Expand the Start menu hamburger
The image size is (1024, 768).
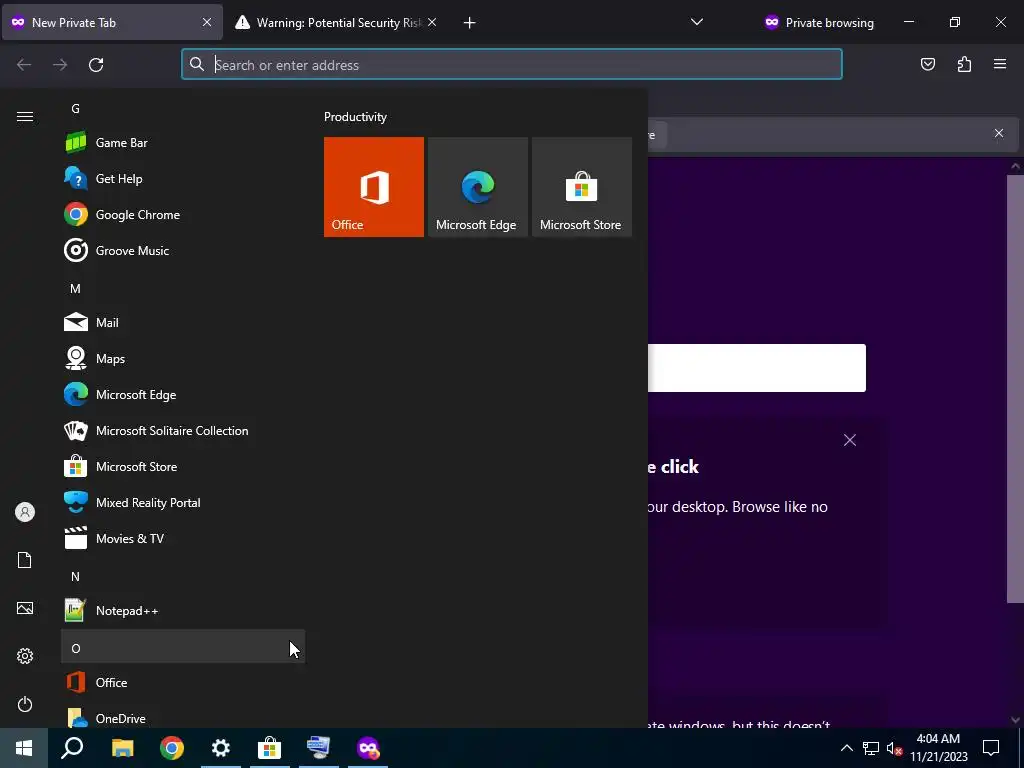tap(25, 116)
